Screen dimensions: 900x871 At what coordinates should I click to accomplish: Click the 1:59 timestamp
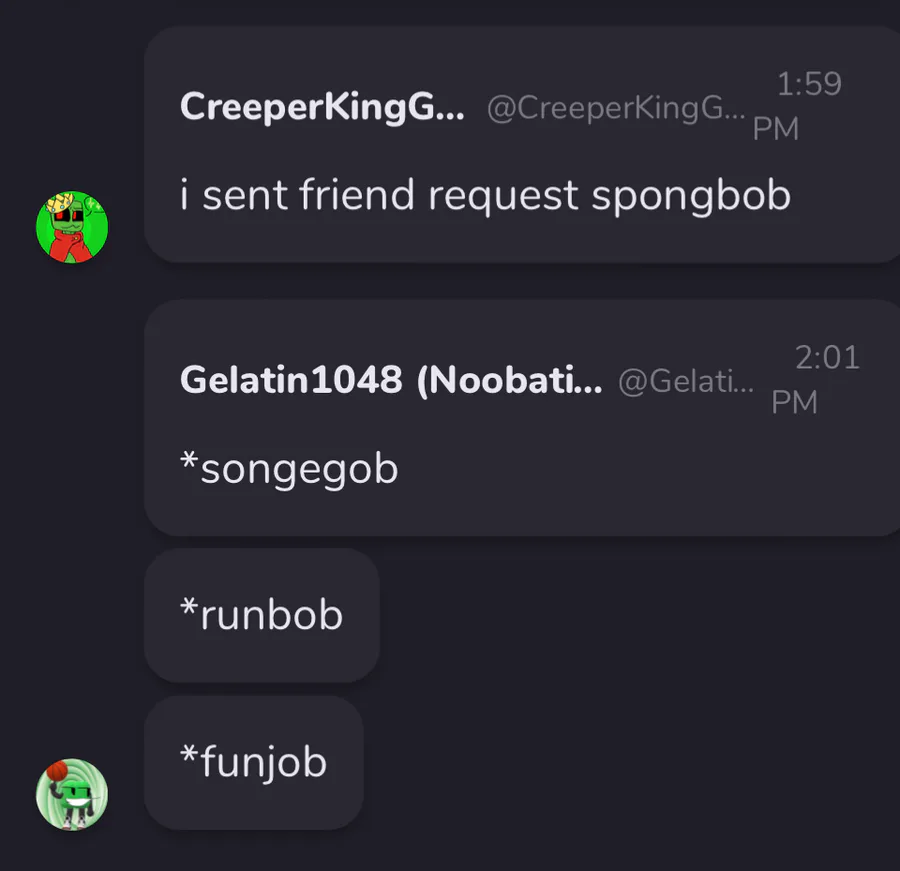tap(809, 84)
